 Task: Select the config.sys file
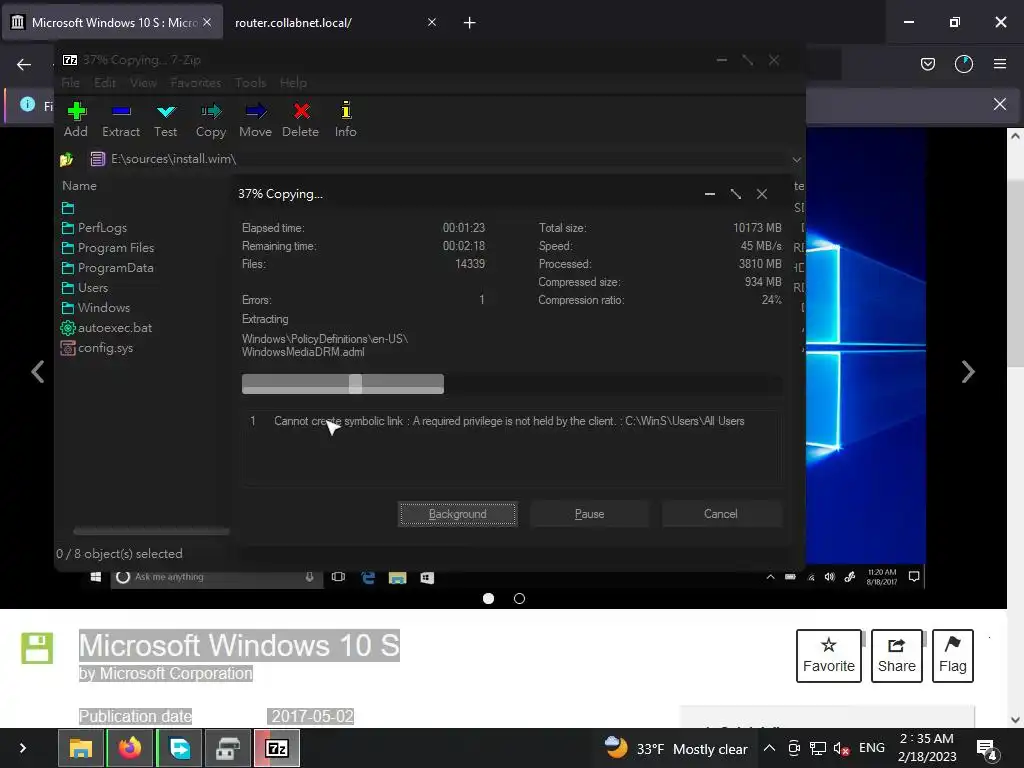(97, 348)
